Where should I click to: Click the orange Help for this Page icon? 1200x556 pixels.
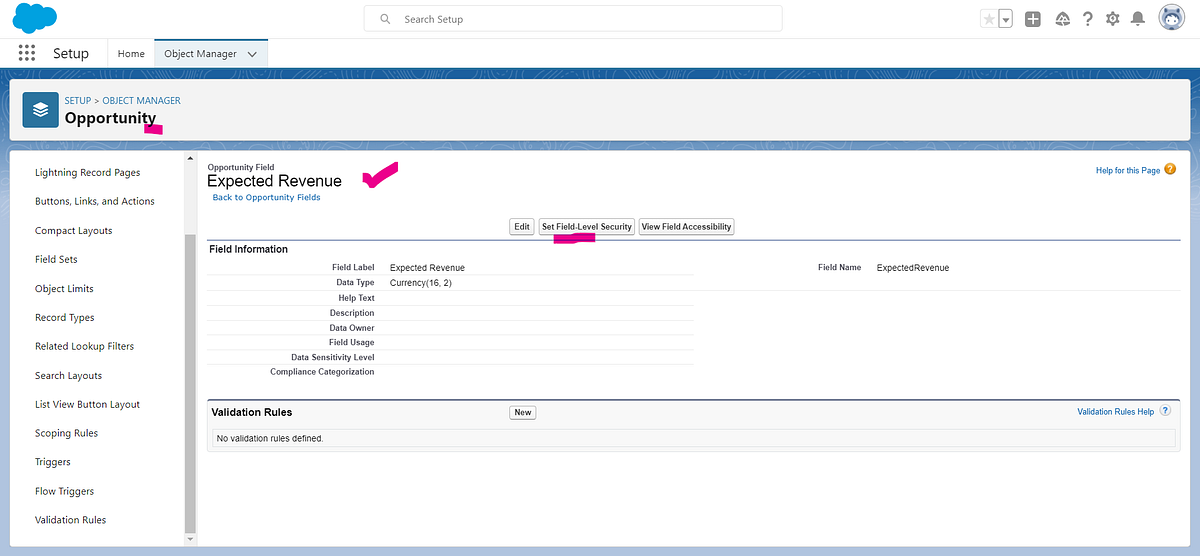pos(1170,170)
